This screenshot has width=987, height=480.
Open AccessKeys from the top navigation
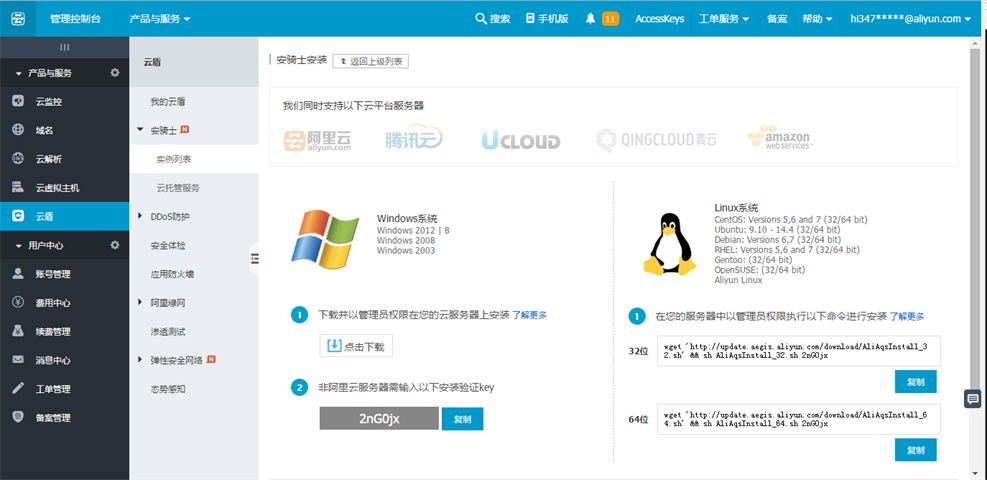pyautogui.click(x=660, y=18)
